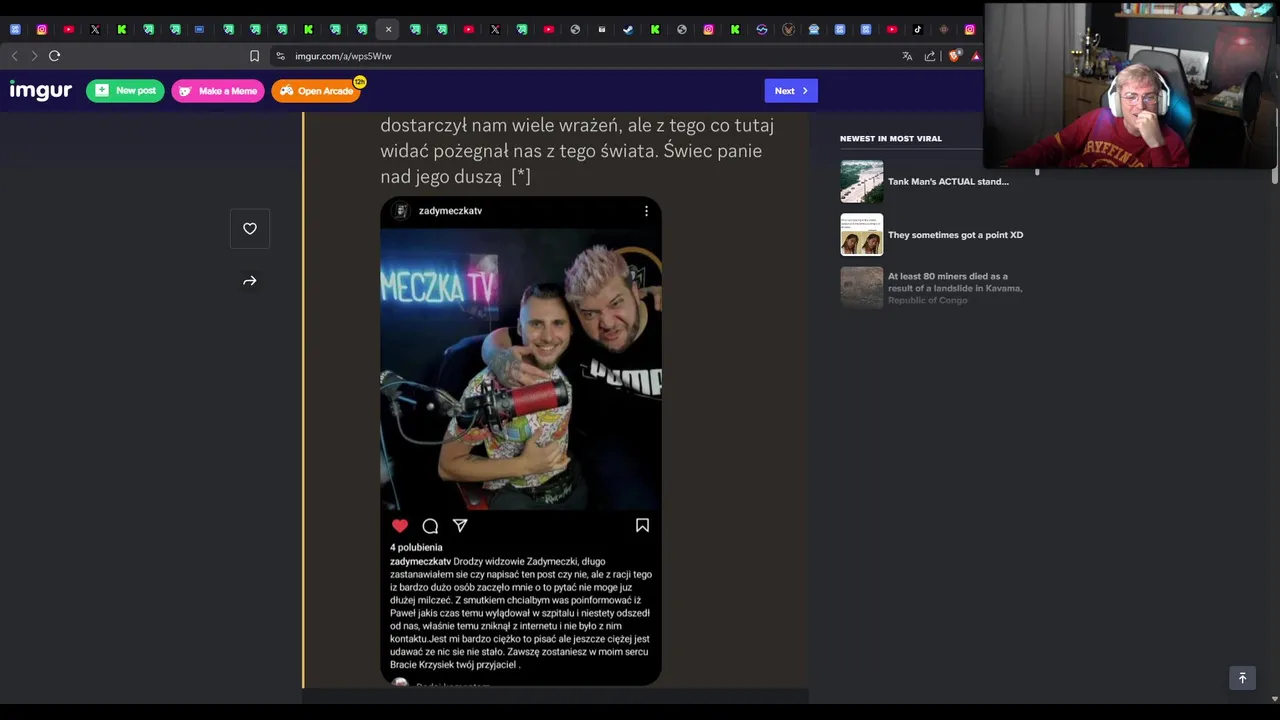Switch to the TikTok tab
1280x720 pixels.
[x=918, y=29]
